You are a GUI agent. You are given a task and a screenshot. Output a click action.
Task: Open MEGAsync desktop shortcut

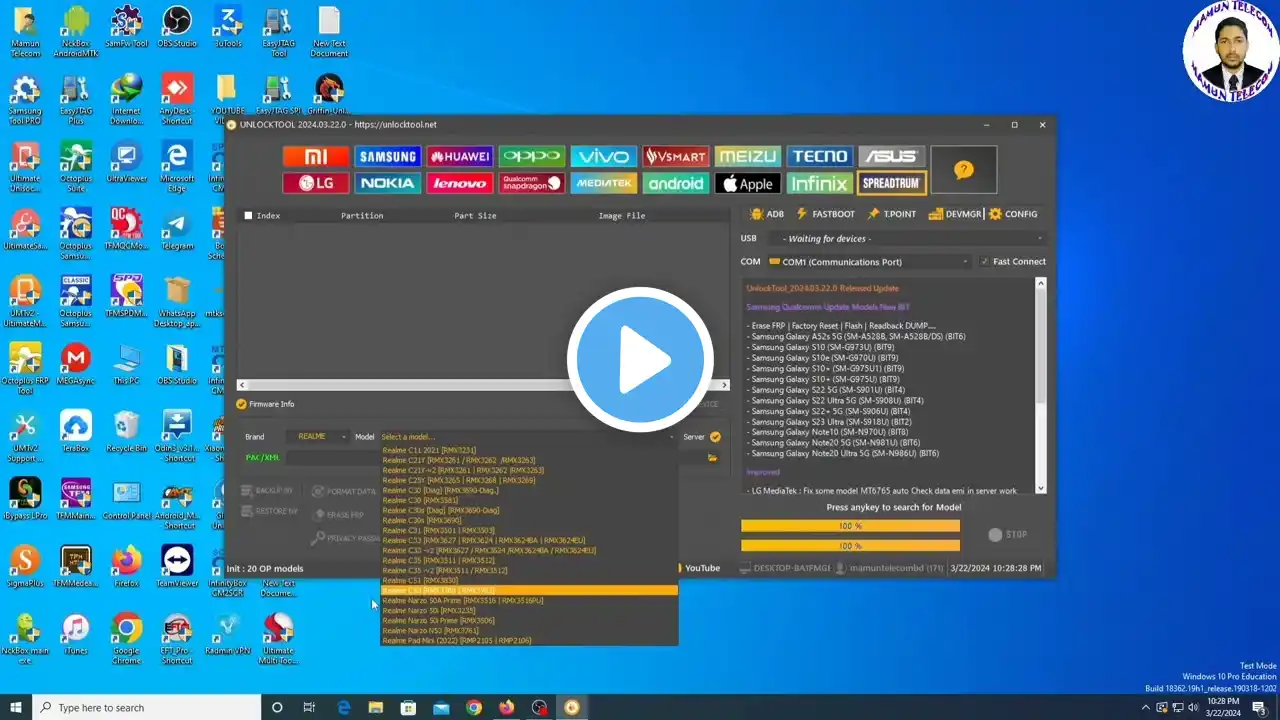[75, 365]
